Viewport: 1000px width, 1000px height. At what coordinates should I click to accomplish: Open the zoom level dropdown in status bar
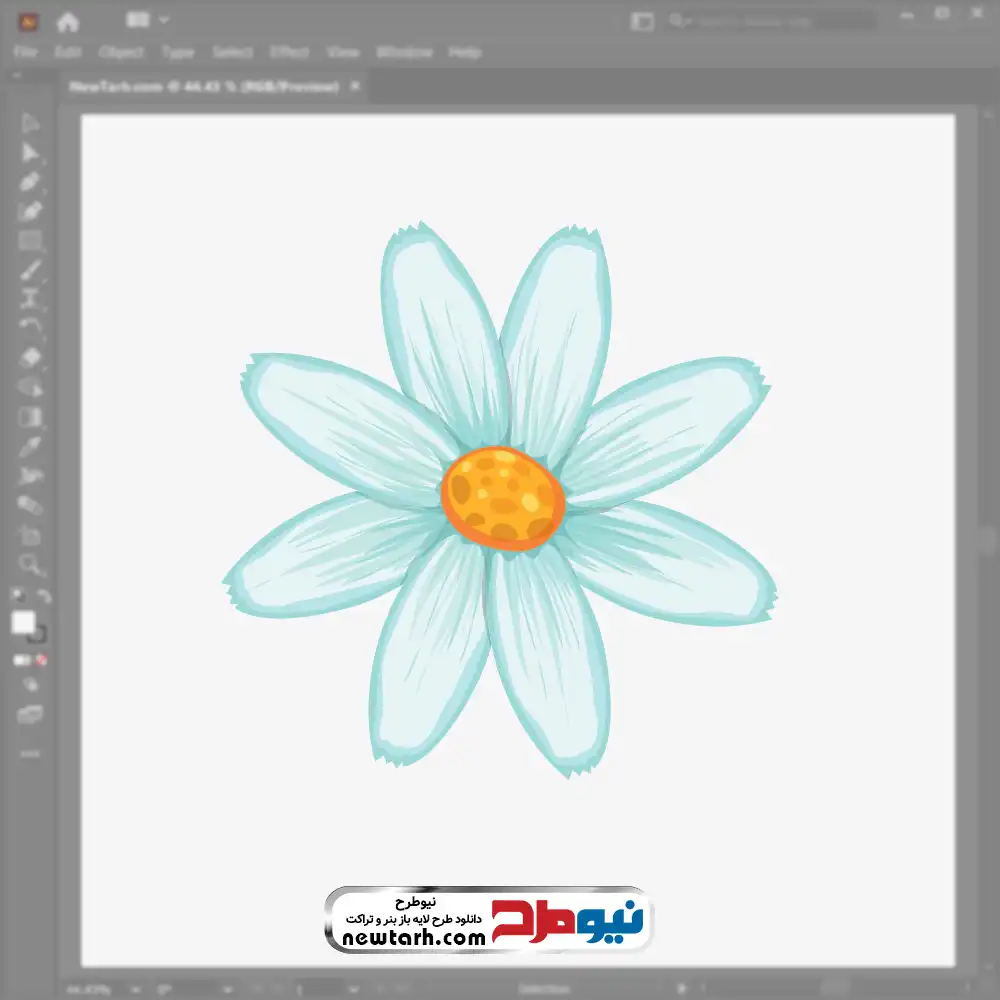coord(98,989)
